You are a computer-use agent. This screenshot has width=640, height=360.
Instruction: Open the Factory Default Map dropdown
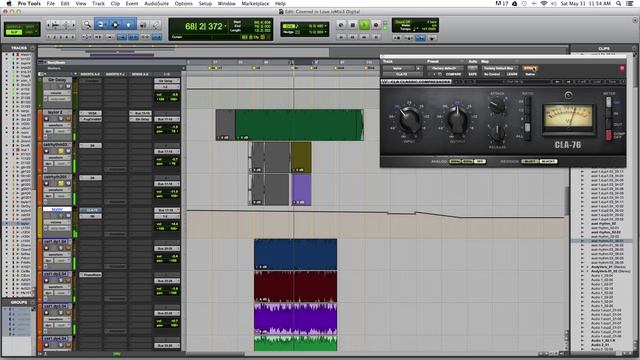pyautogui.click(x=499, y=68)
